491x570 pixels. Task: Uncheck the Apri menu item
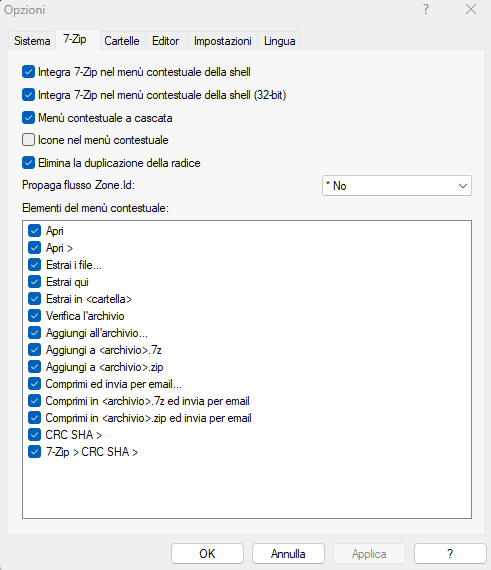(x=35, y=231)
